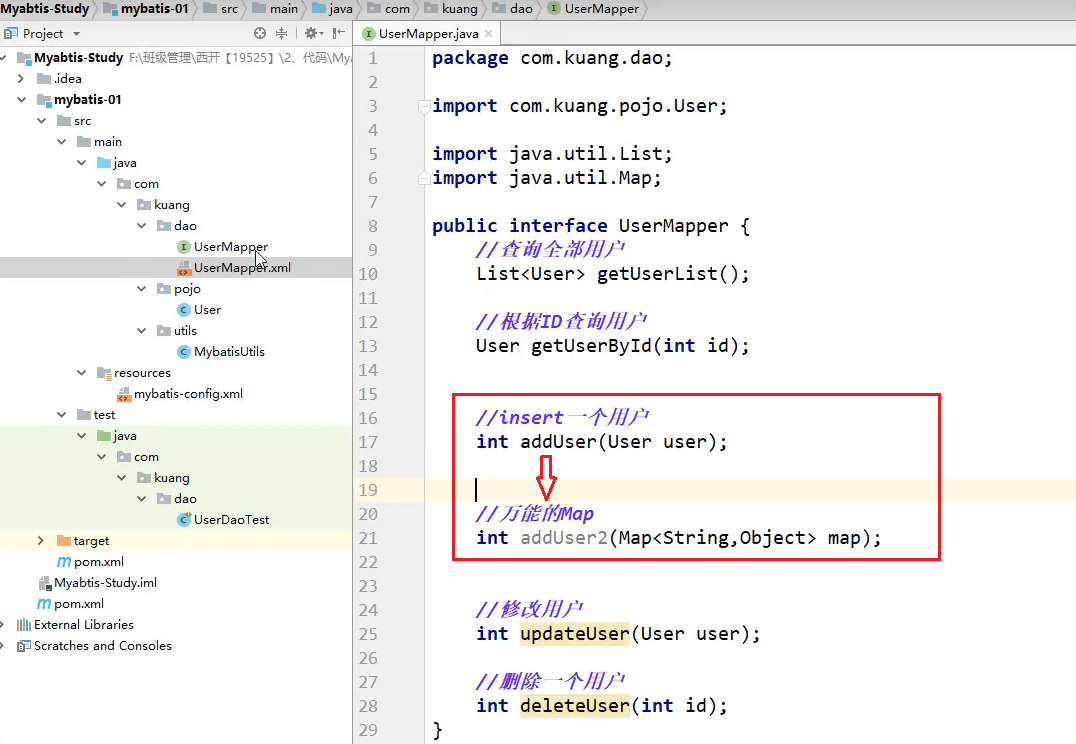Click the scroll from source target icon

(259, 33)
